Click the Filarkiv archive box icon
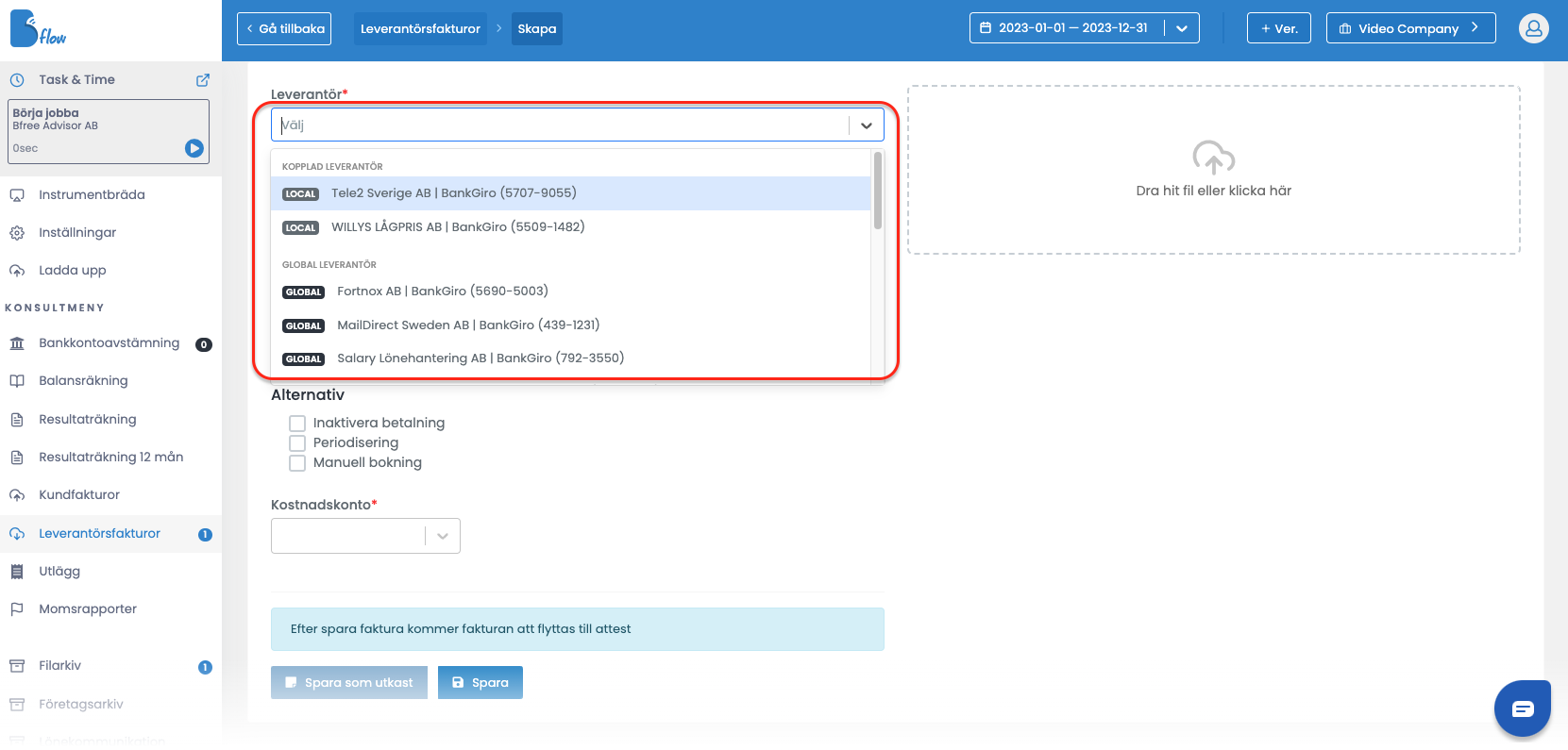The width and height of the screenshot is (1568, 750). tap(17, 666)
